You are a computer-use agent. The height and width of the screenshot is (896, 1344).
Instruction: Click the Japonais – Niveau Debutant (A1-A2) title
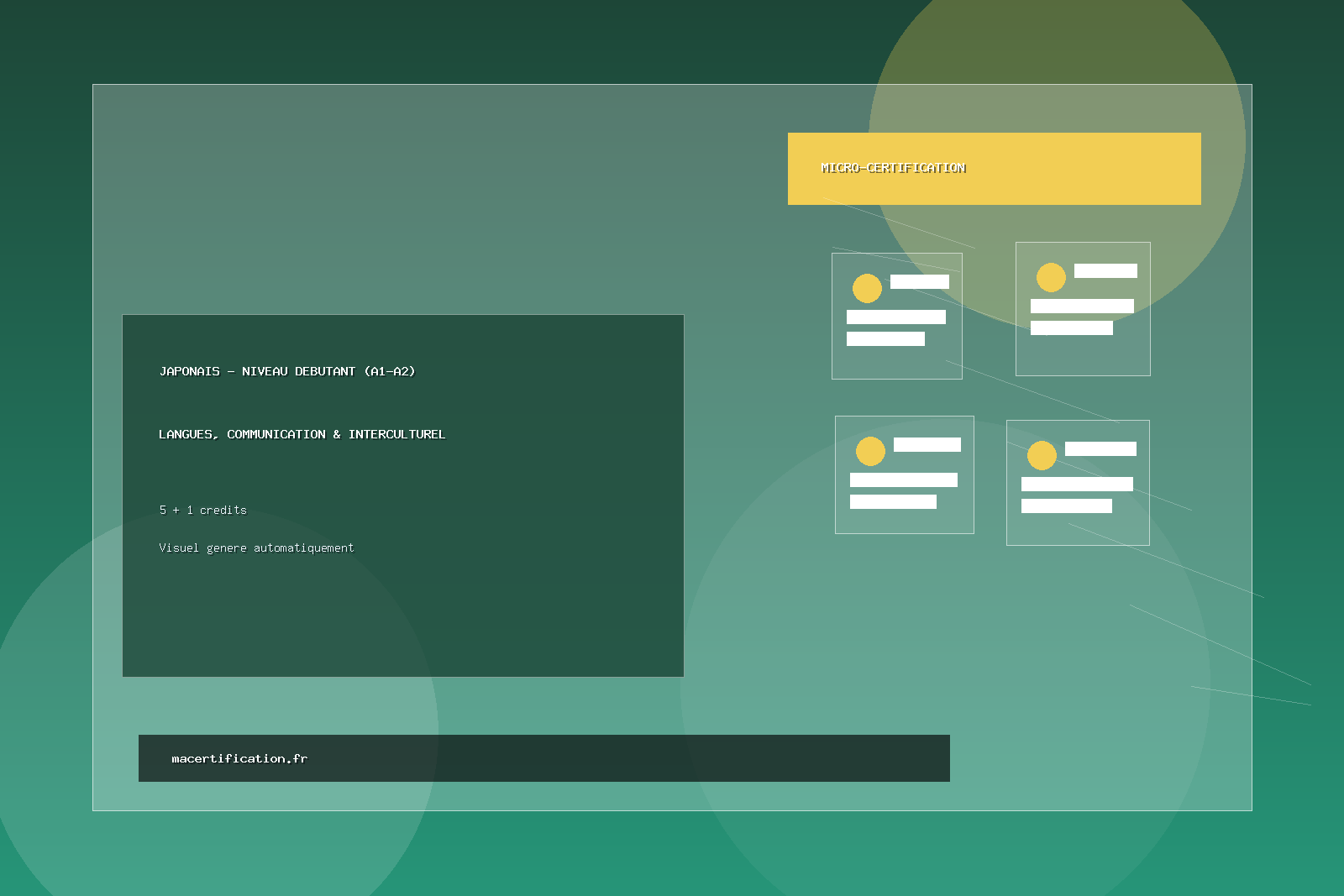287,371
